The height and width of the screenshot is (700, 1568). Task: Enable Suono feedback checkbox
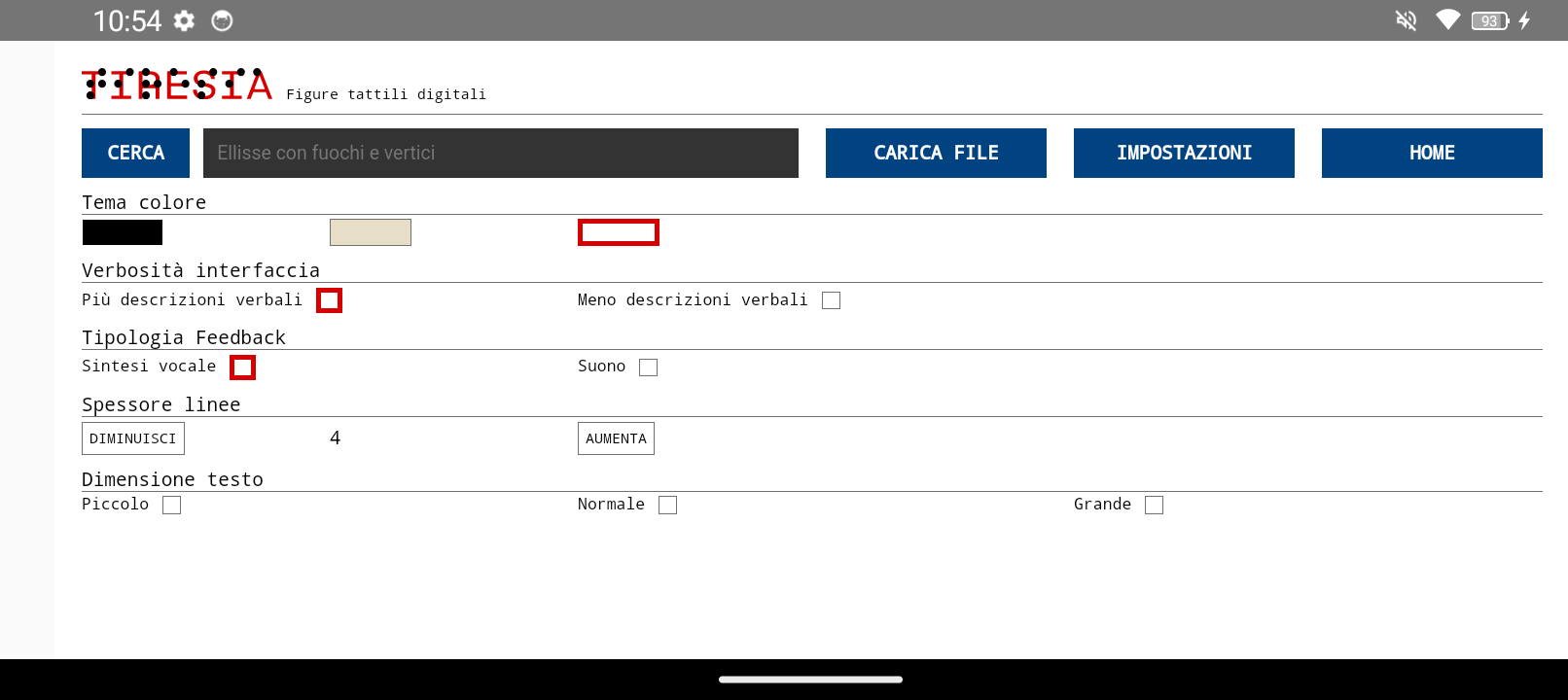point(648,367)
